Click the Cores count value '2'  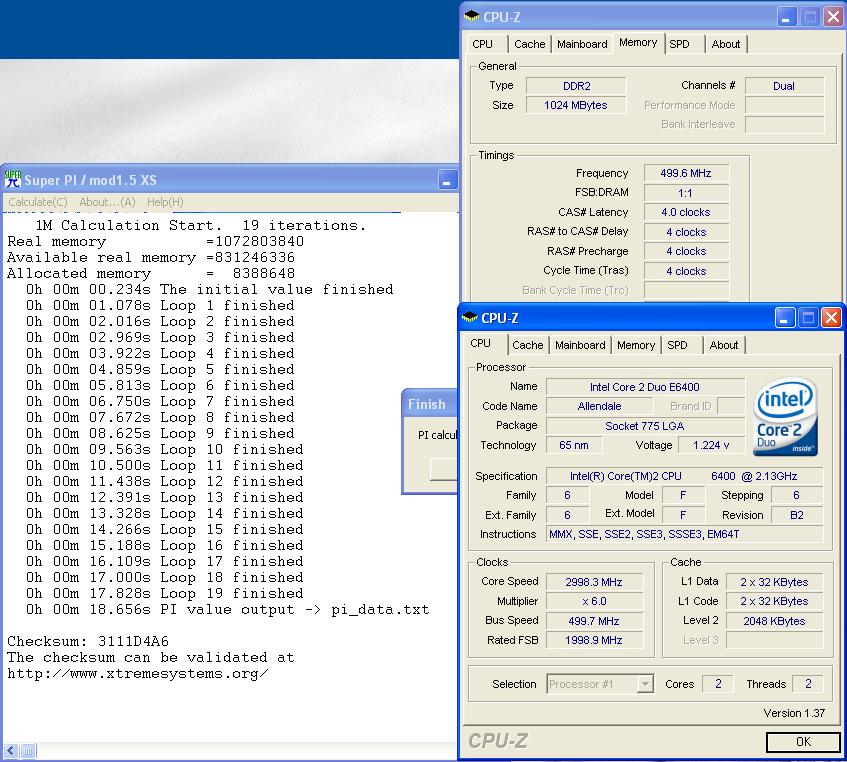point(718,684)
